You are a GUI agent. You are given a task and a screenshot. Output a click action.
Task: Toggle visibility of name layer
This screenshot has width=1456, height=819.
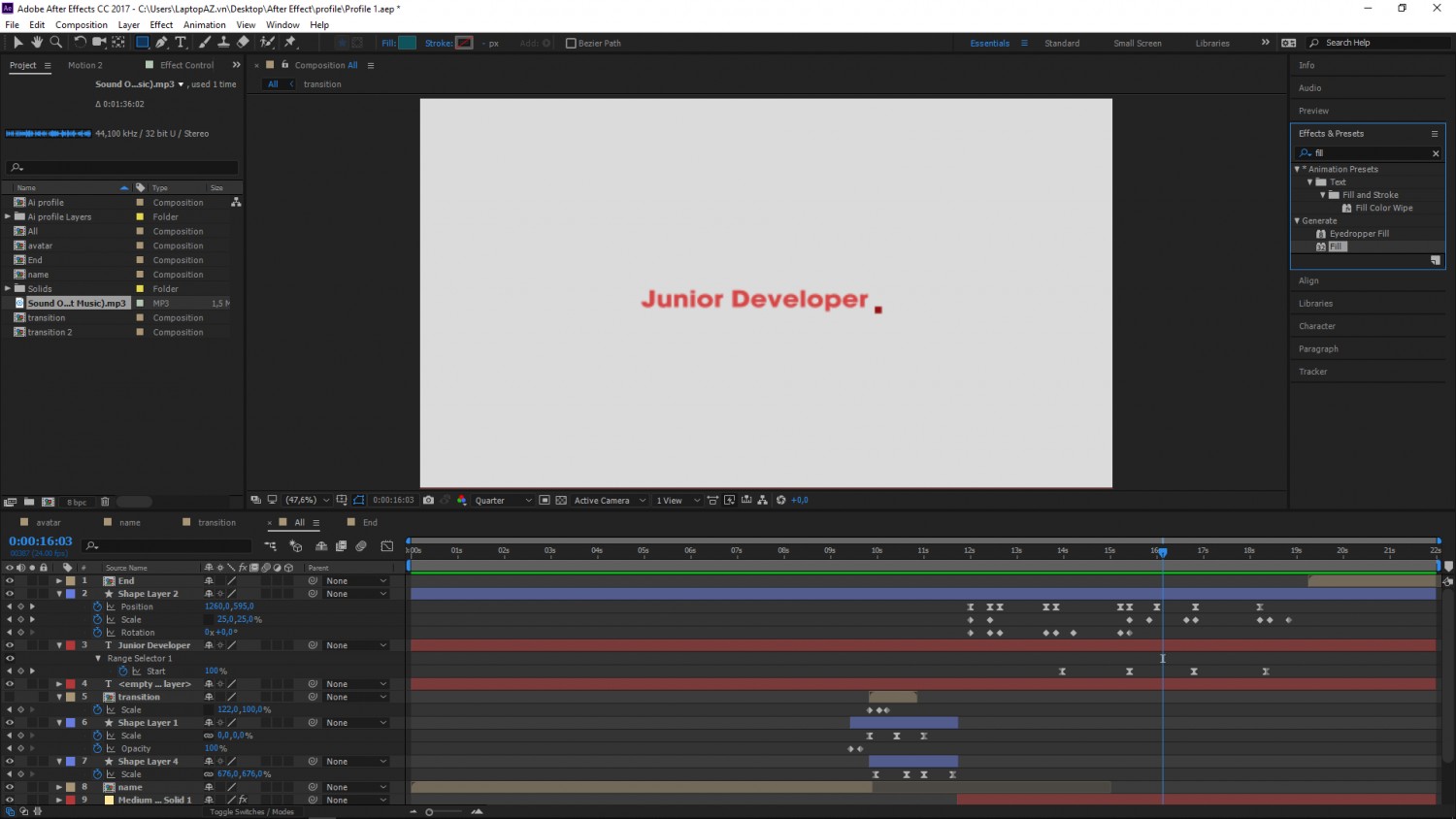pos(10,787)
